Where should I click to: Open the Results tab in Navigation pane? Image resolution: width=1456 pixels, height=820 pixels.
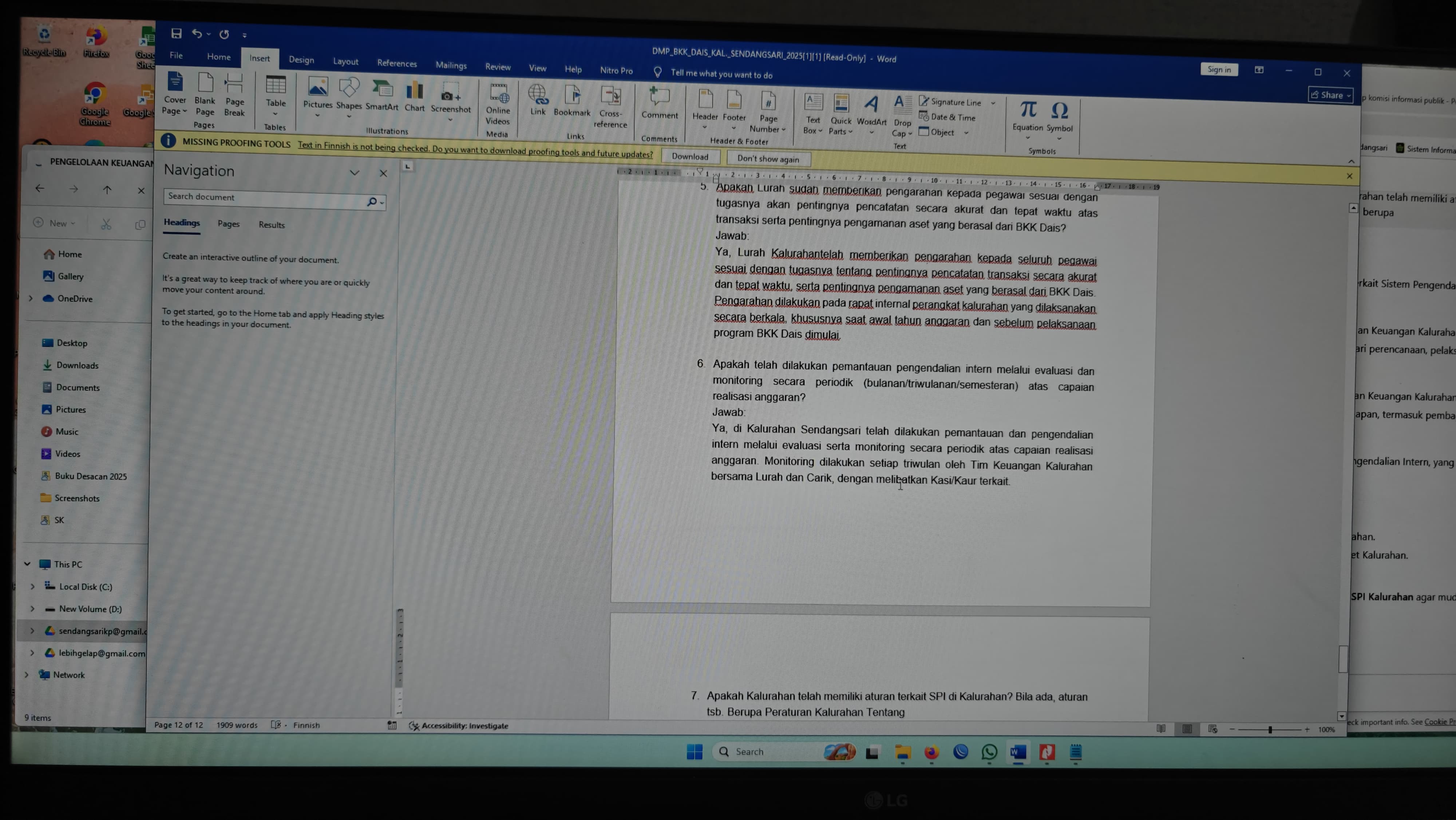(271, 225)
